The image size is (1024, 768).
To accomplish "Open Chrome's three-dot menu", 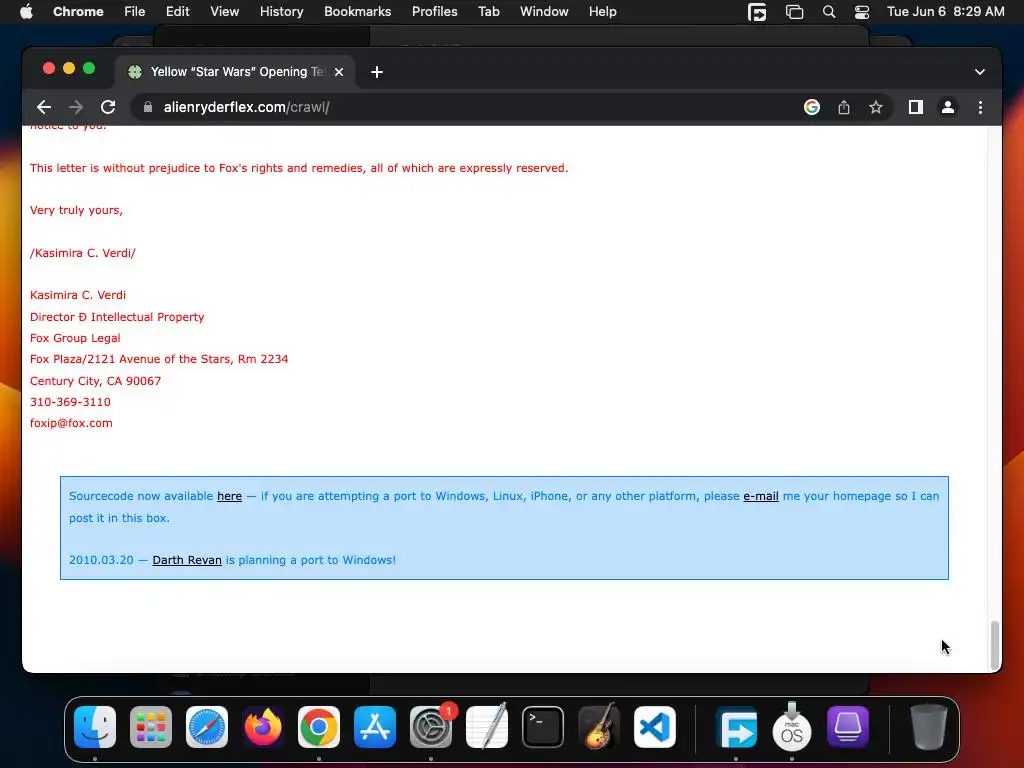I will [x=980, y=107].
